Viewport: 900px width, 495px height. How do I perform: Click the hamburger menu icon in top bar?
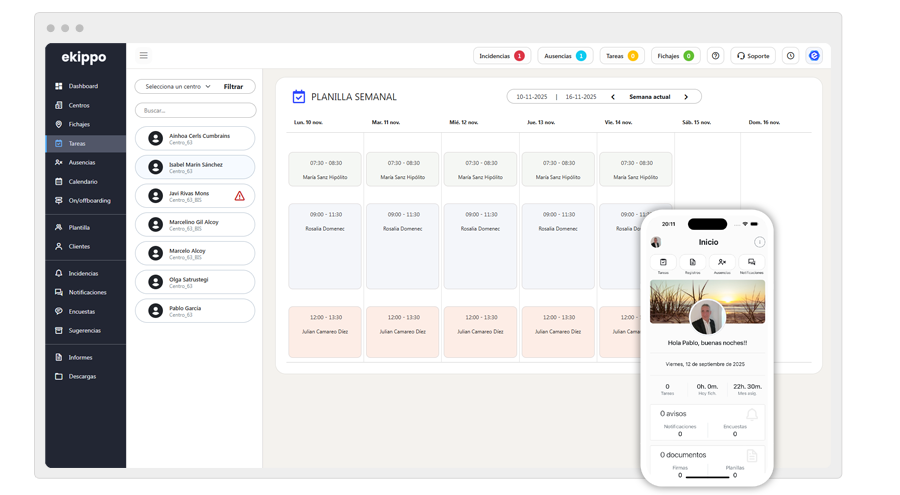coord(144,56)
